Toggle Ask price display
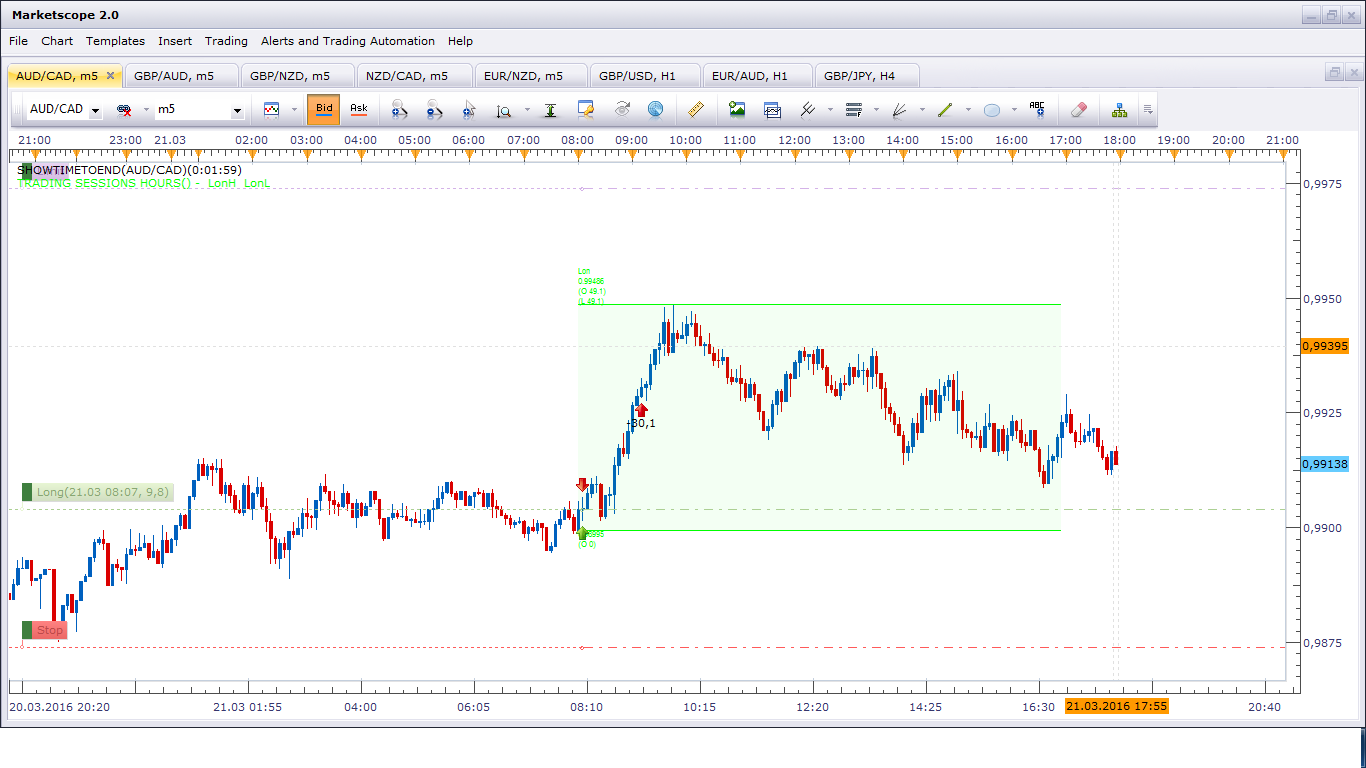 (x=358, y=109)
